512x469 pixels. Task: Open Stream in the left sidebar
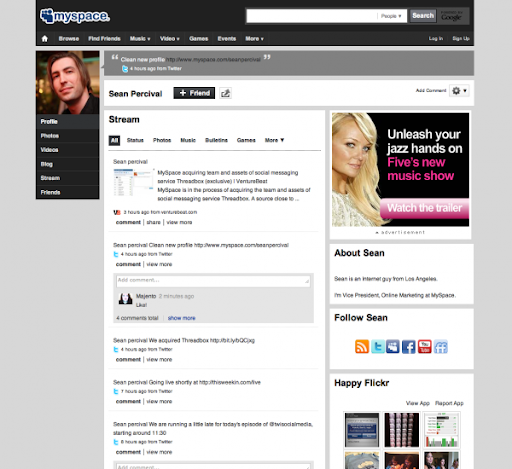tap(68, 178)
